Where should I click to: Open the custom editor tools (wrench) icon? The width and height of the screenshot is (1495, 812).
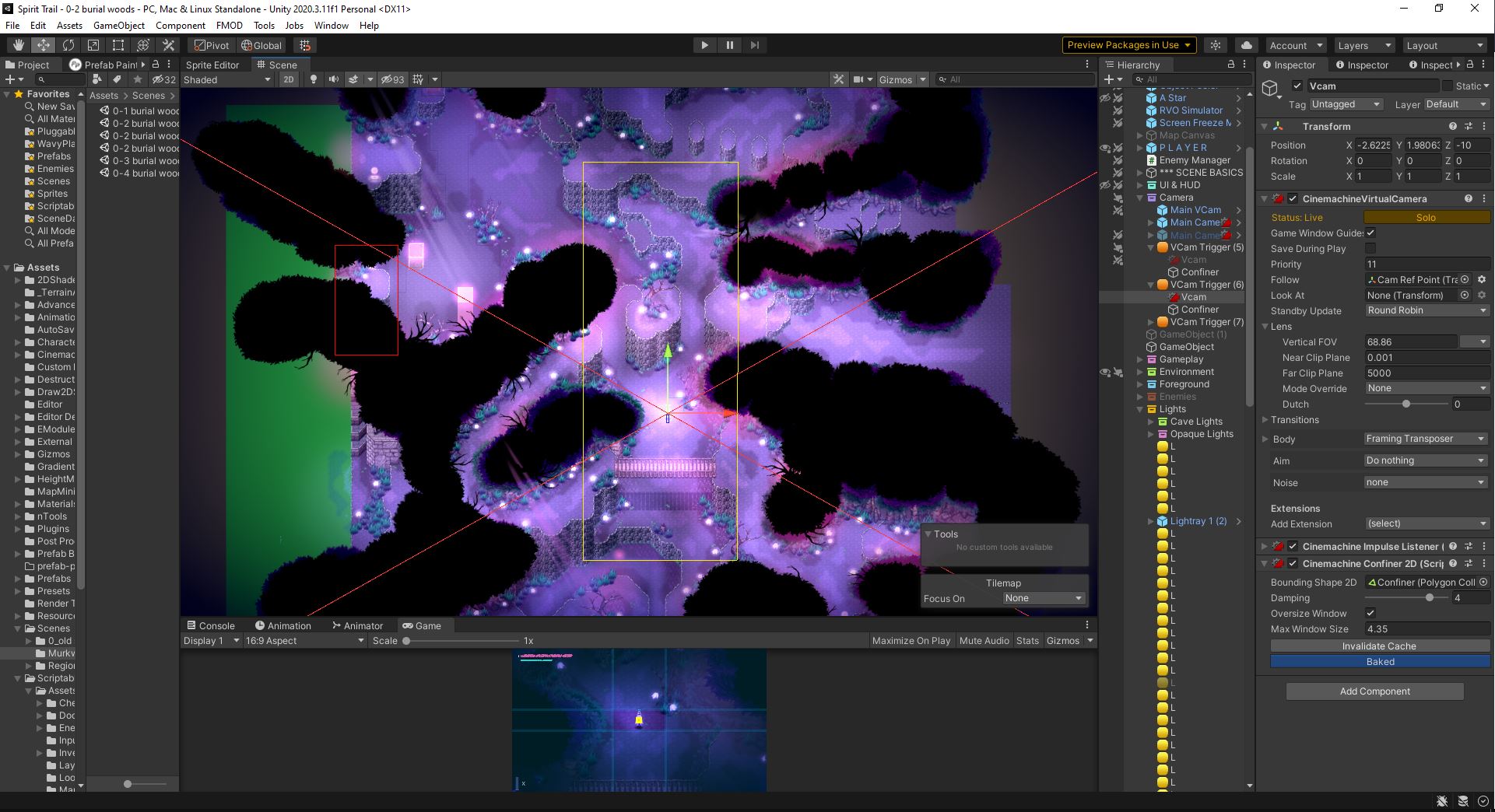coord(168,45)
